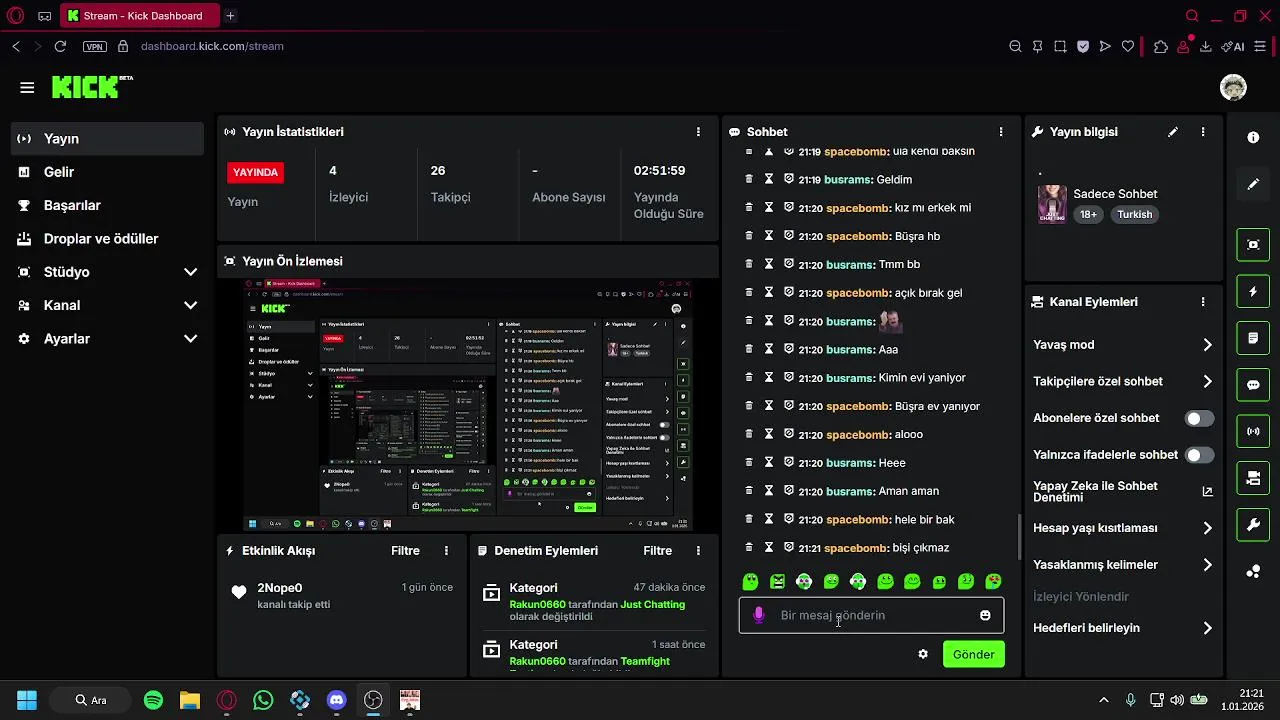Open the info icon in the right sidebar
The width and height of the screenshot is (1280, 720).
point(1253,138)
